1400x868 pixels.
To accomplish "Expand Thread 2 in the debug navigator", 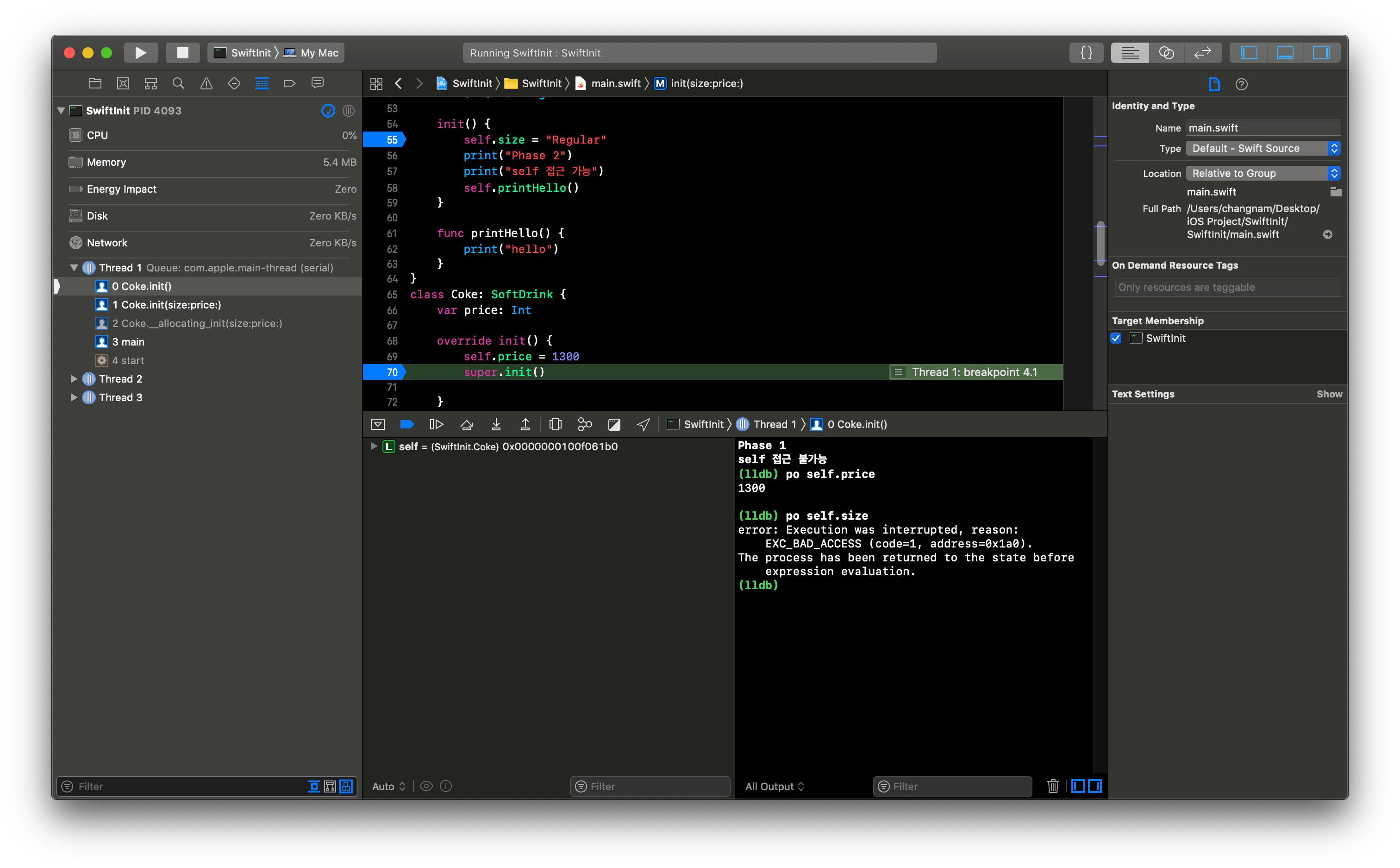I will [74, 378].
